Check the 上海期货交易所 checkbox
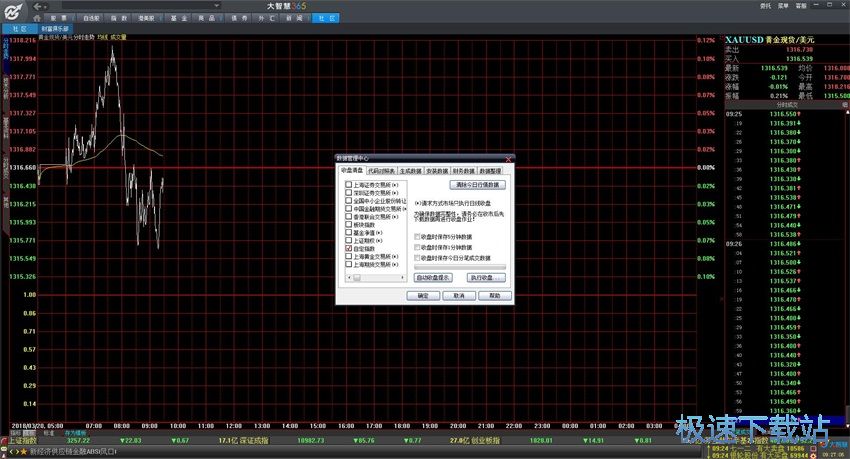 tap(349, 264)
